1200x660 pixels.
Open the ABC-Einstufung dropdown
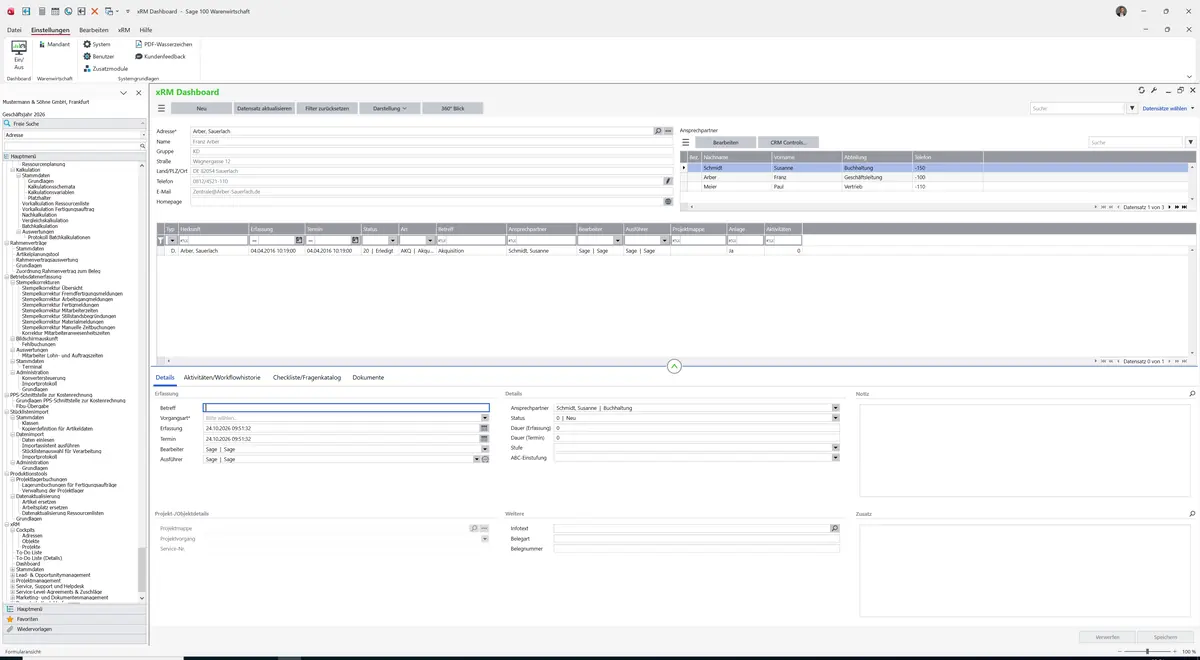(835, 458)
